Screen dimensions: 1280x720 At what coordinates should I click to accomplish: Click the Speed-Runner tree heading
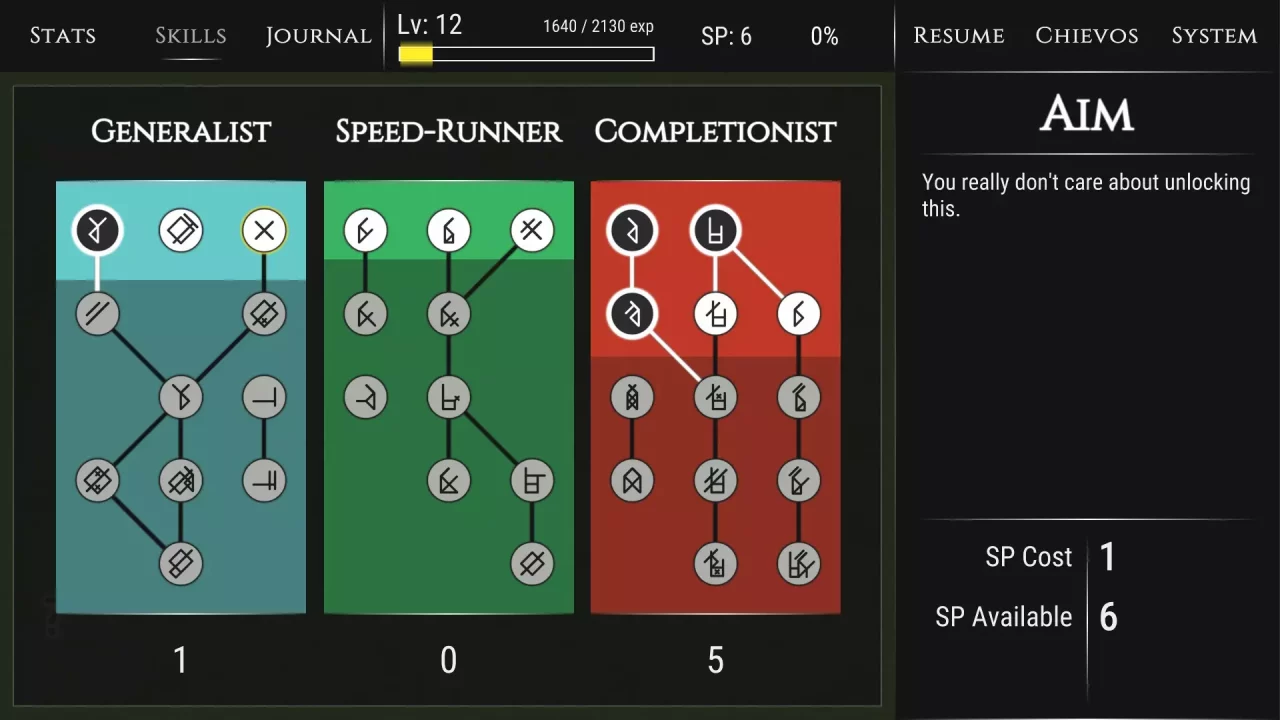click(449, 131)
